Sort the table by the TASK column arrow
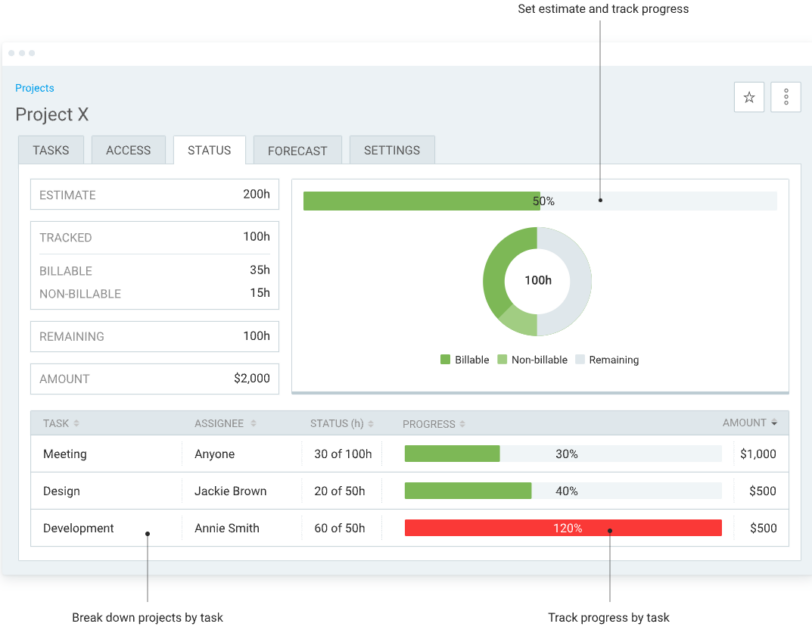 point(78,423)
